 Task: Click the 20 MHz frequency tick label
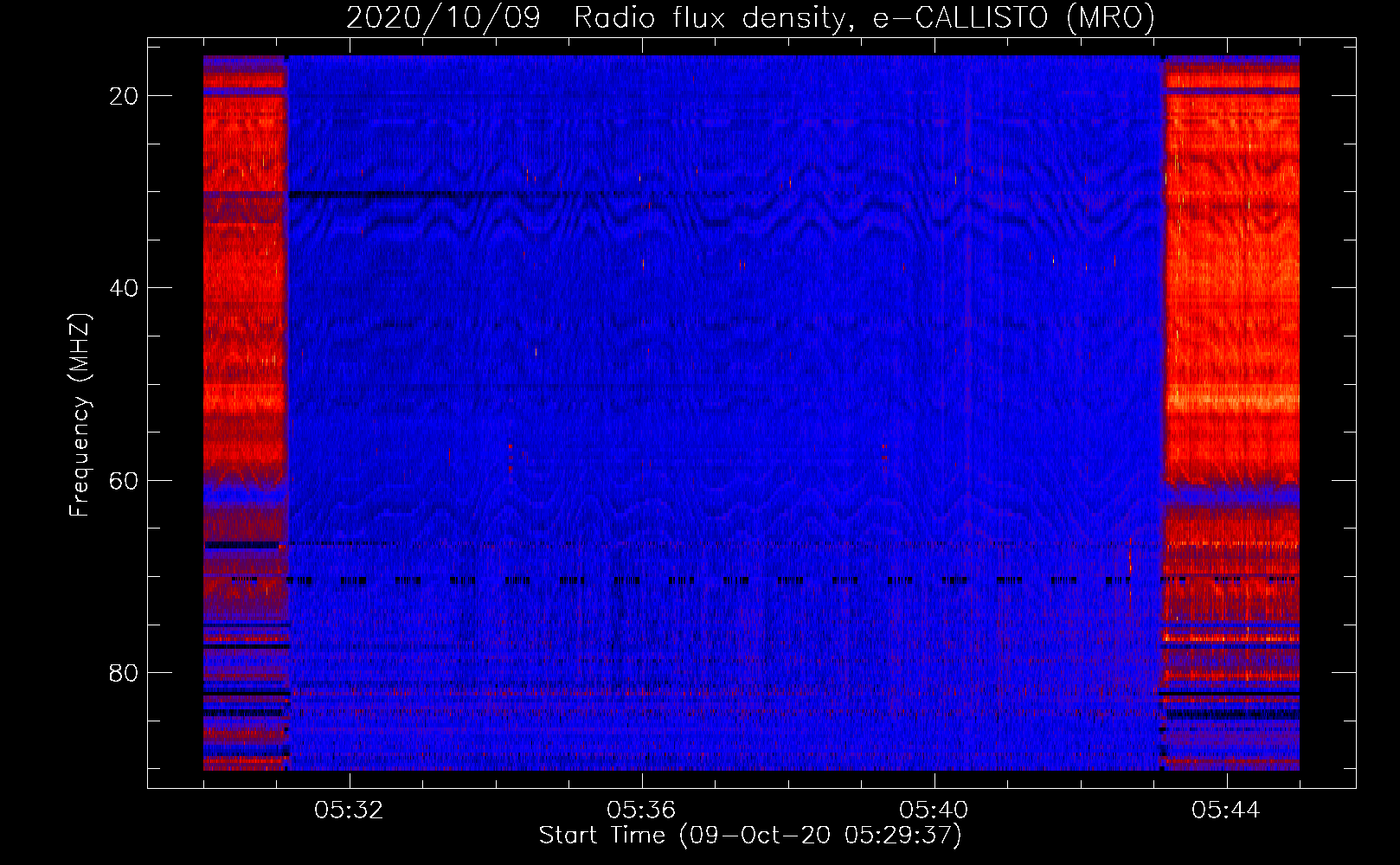coord(124,96)
